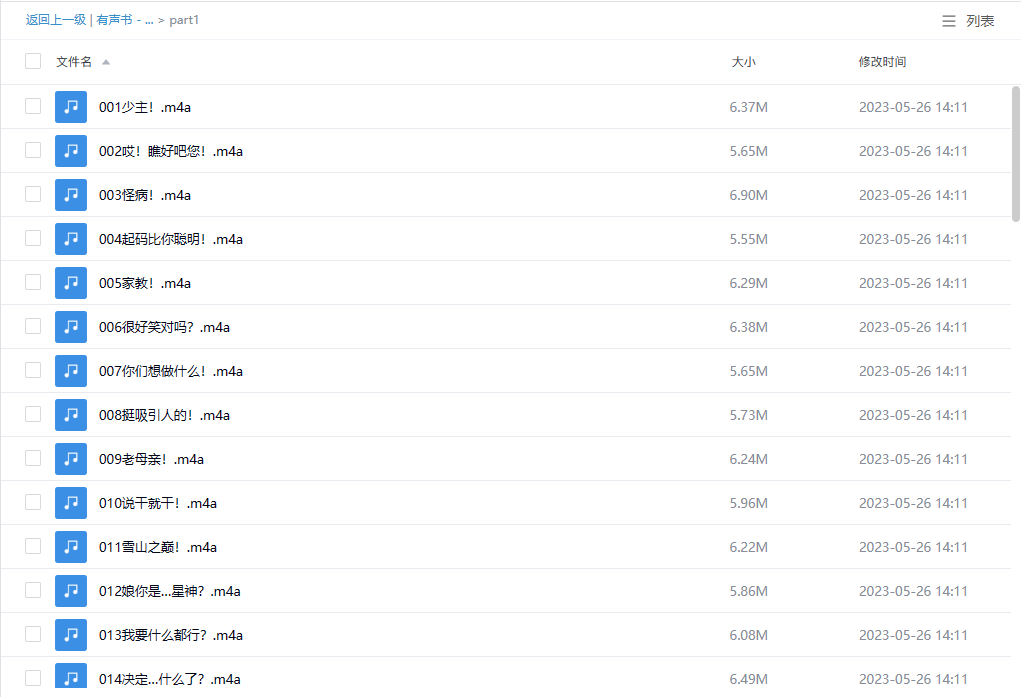The width and height of the screenshot is (1021, 697).
Task: Toggle checkbox for 010说干就干!.m4a
Action: (x=33, y=503)
